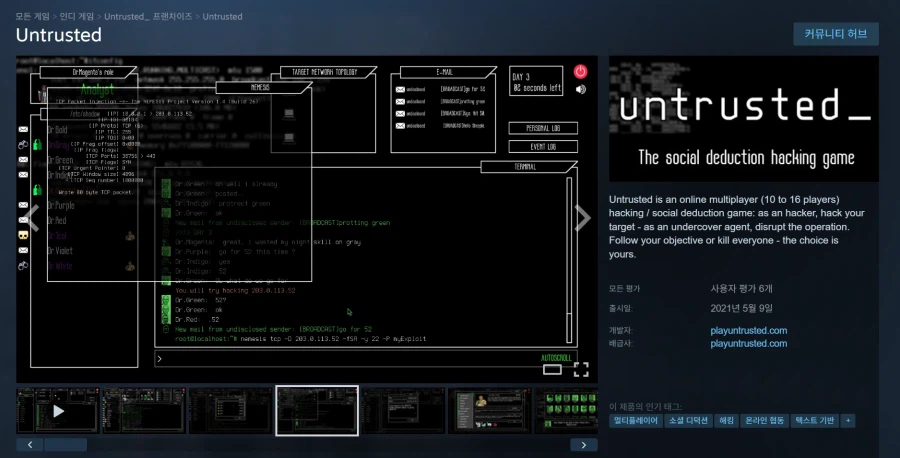Open the 커뮤니티 허브 button

836,34
